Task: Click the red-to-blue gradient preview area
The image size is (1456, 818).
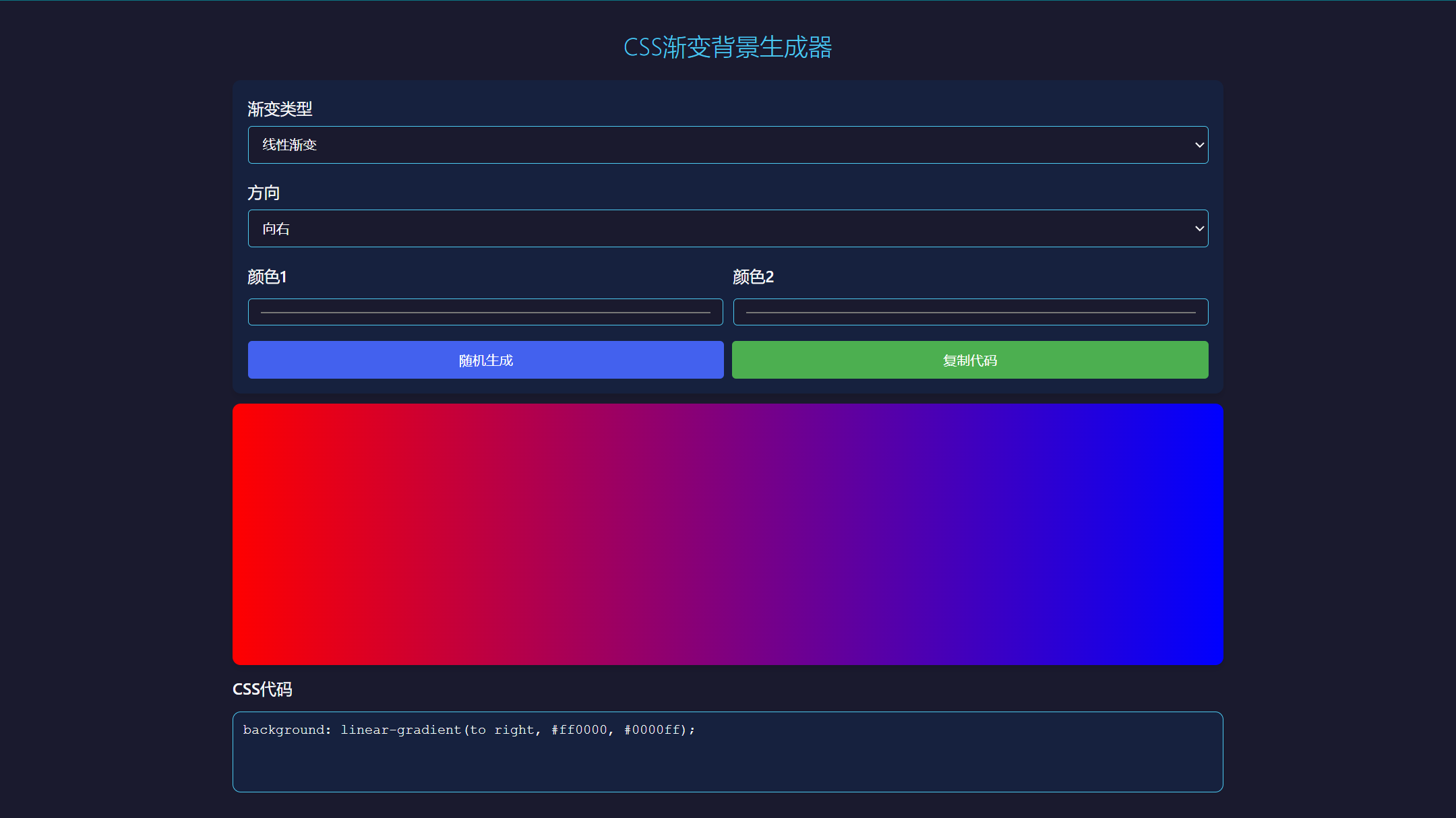Action: 727,533
